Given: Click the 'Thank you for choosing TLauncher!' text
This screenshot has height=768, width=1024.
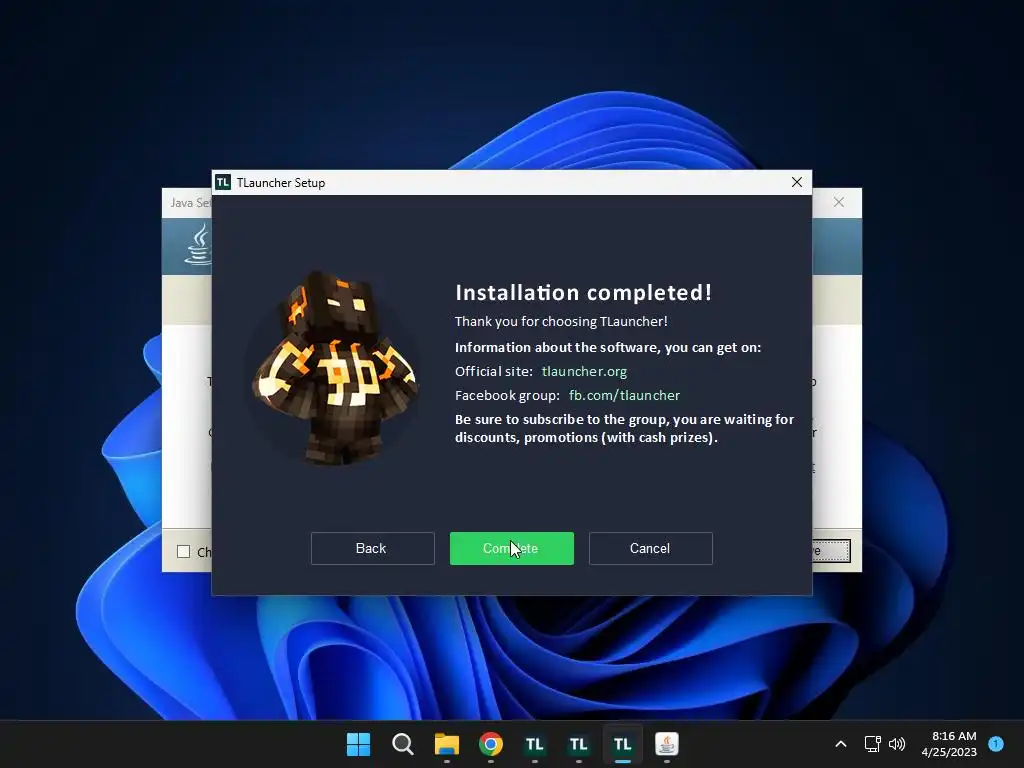Looking at the screenshot, I should tap(561, 321).
